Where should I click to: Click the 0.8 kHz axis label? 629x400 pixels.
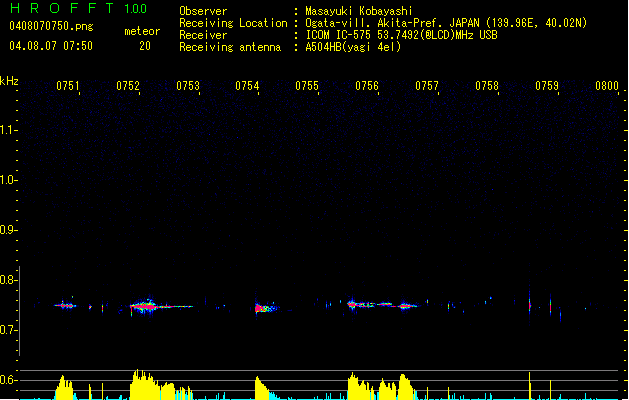pos(8,280)
